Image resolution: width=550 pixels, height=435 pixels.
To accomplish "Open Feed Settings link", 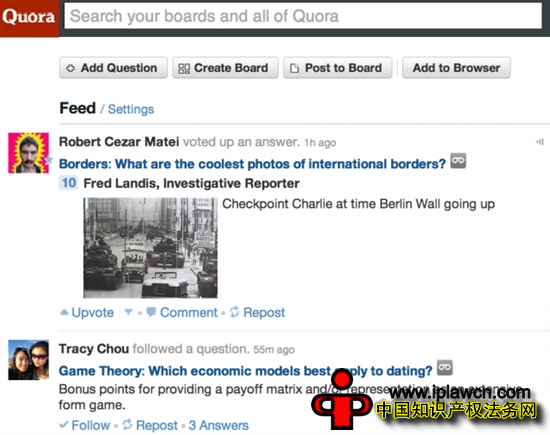I will (131, 109).
